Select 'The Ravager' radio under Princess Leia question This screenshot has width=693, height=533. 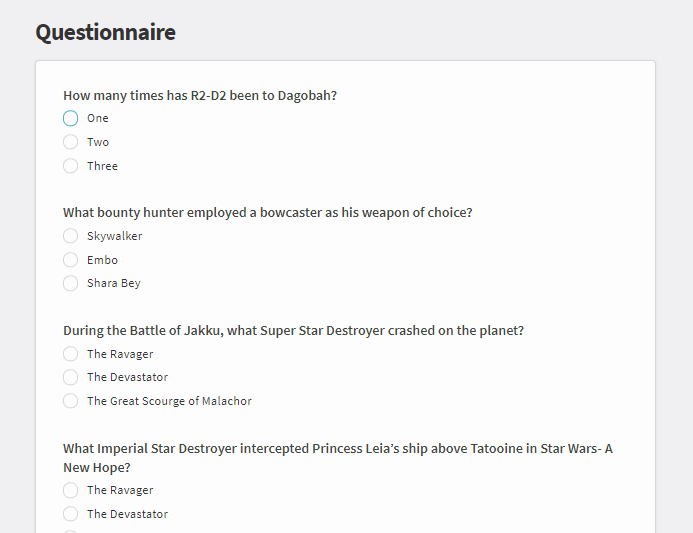[x=70, y=490]
